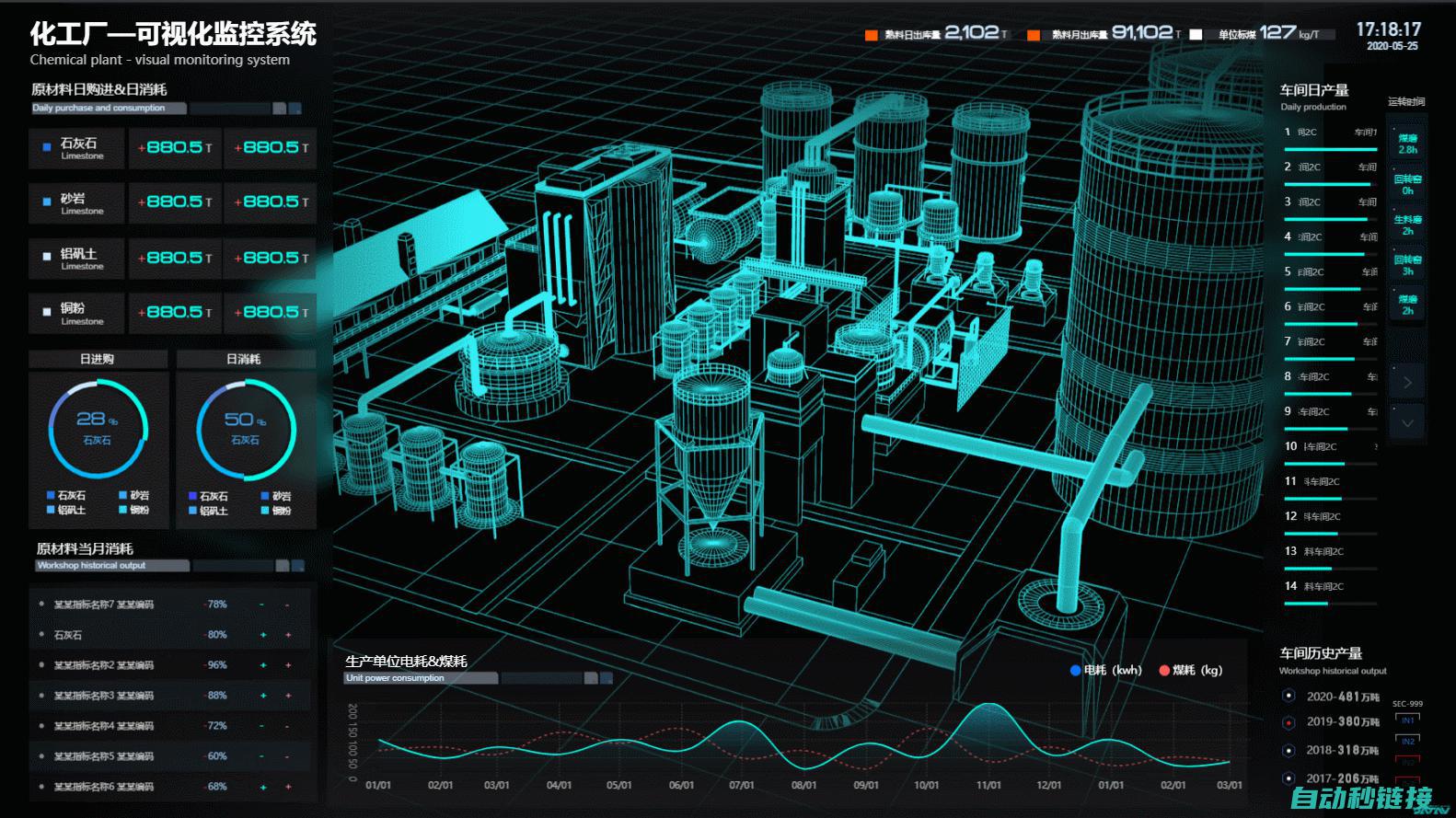
Task: Click the red hexagon icon beside 2019-380万吨
Action: tap(1288, 723)
